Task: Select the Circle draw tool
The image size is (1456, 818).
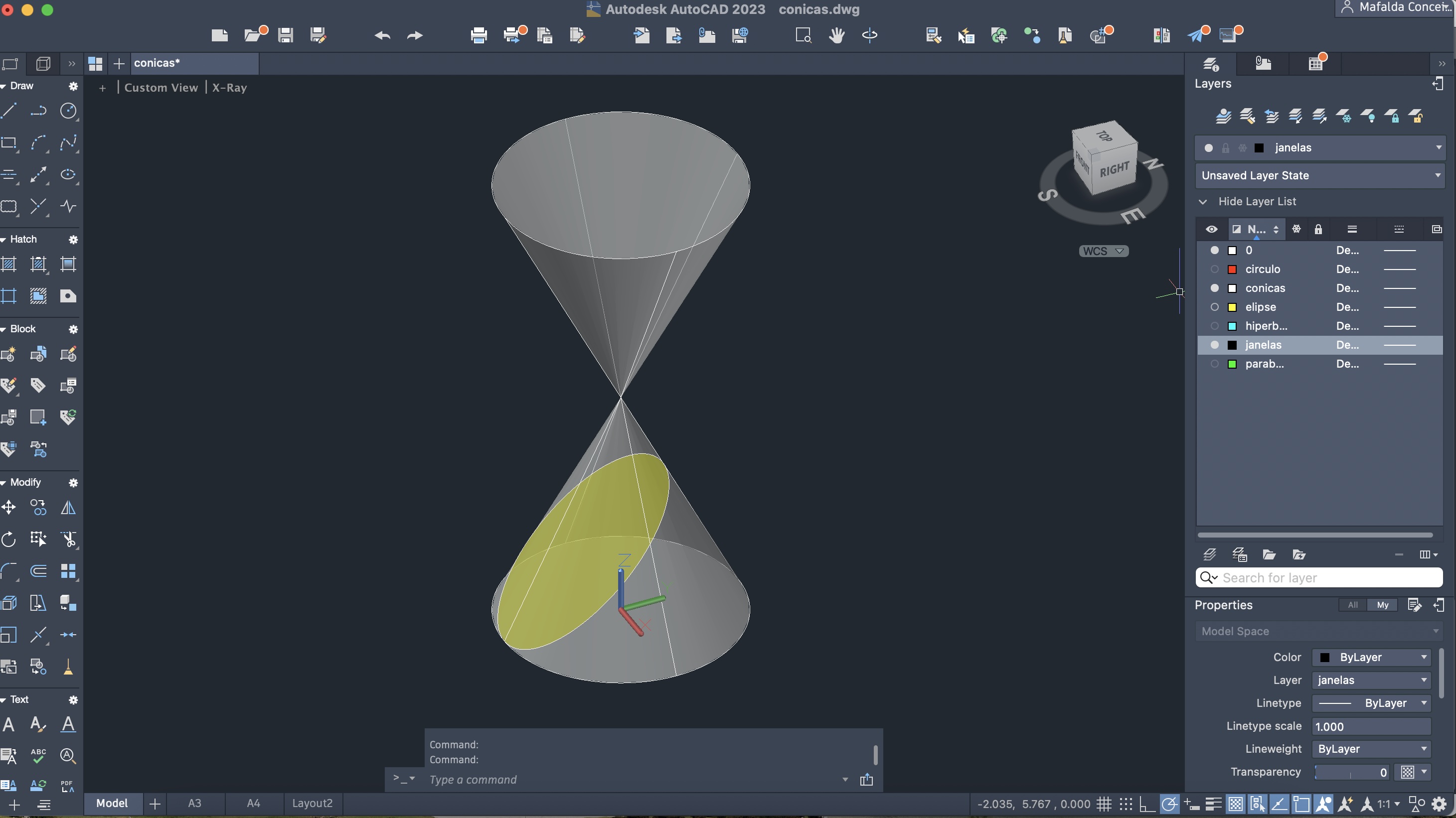Action: coord(68,110)
